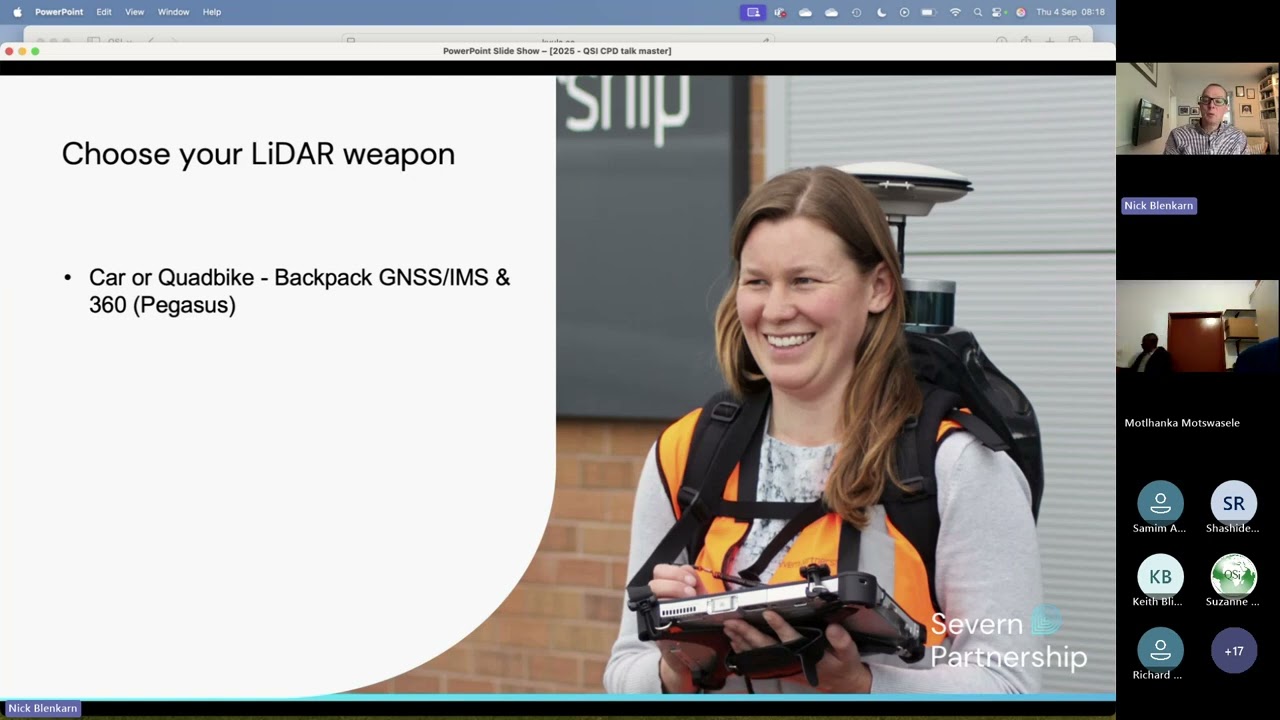Select Motlhanka Motswasele's video tile
This screenshot has height=720, width=1280.
coord(1197,326)
